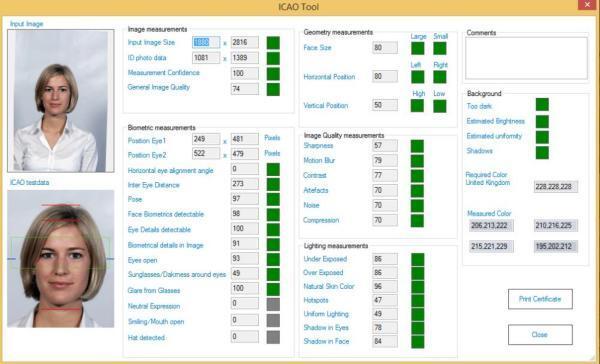The image size is (600, 364).
Task: Click the green Shadow in Face indicator
Action: (x=417, y=342)
